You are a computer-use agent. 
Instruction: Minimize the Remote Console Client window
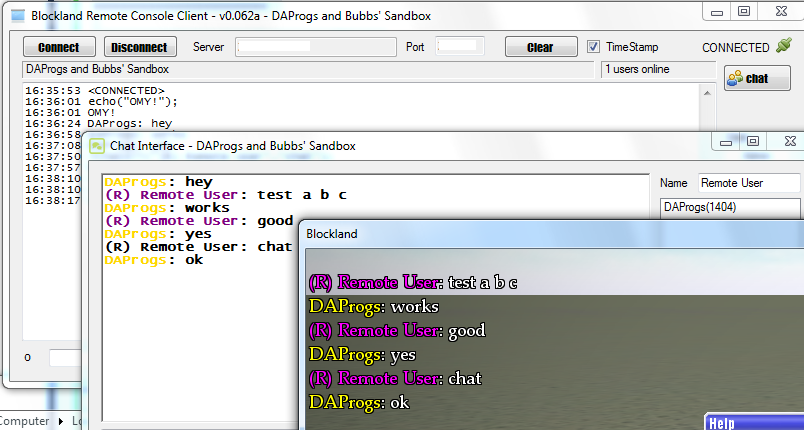717,12
